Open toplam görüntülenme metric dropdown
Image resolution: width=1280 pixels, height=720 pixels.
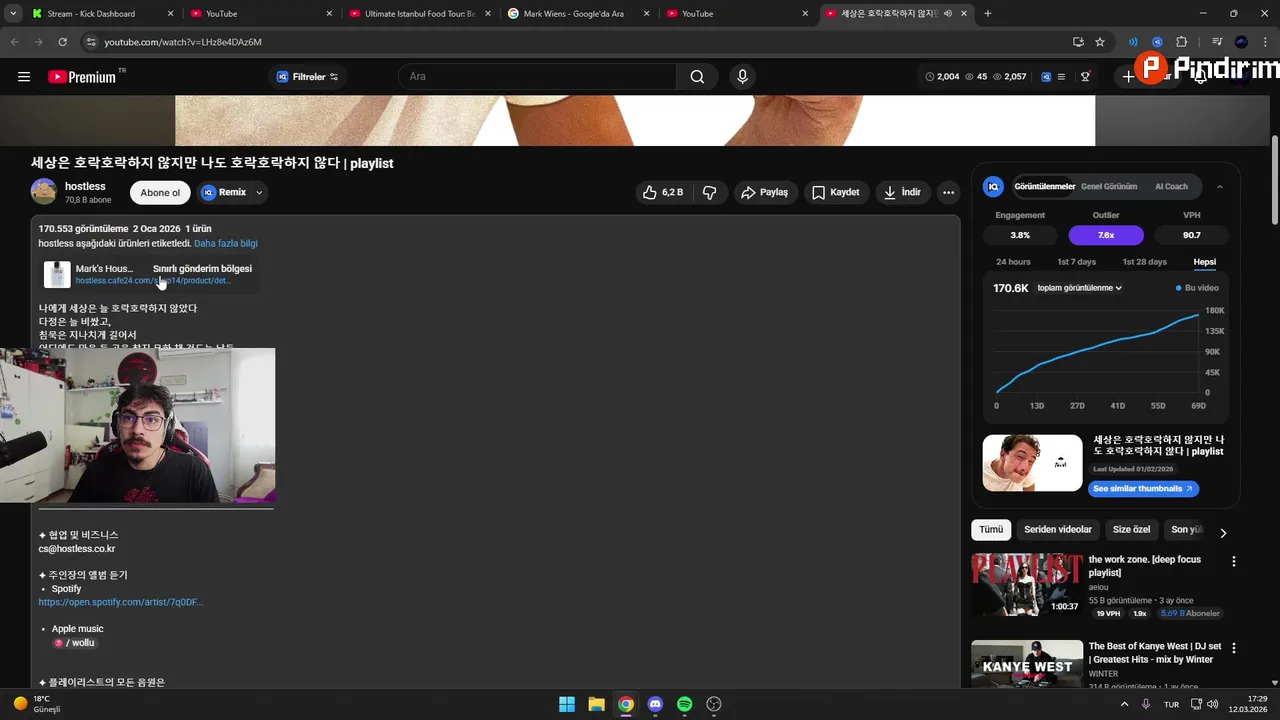coord(1079,288)
